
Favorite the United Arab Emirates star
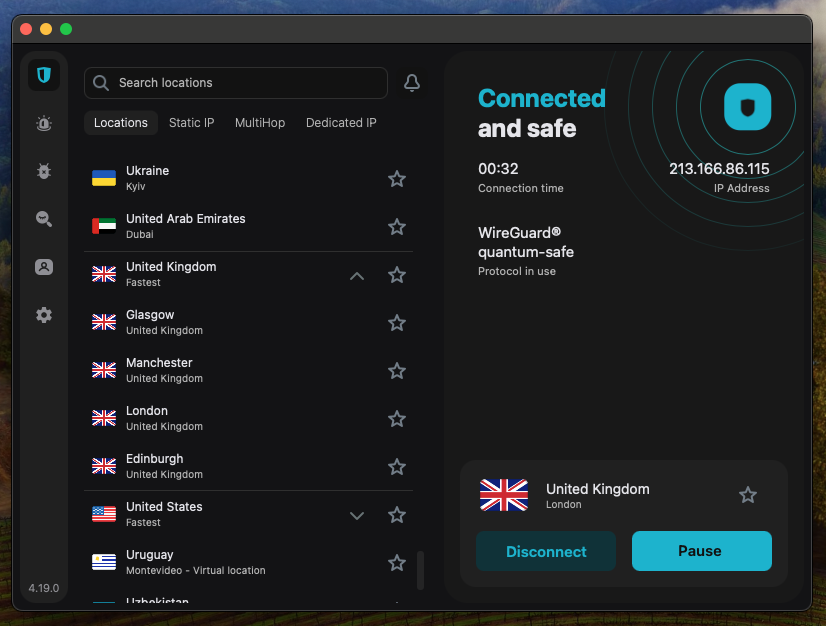[x=397, y=227]
